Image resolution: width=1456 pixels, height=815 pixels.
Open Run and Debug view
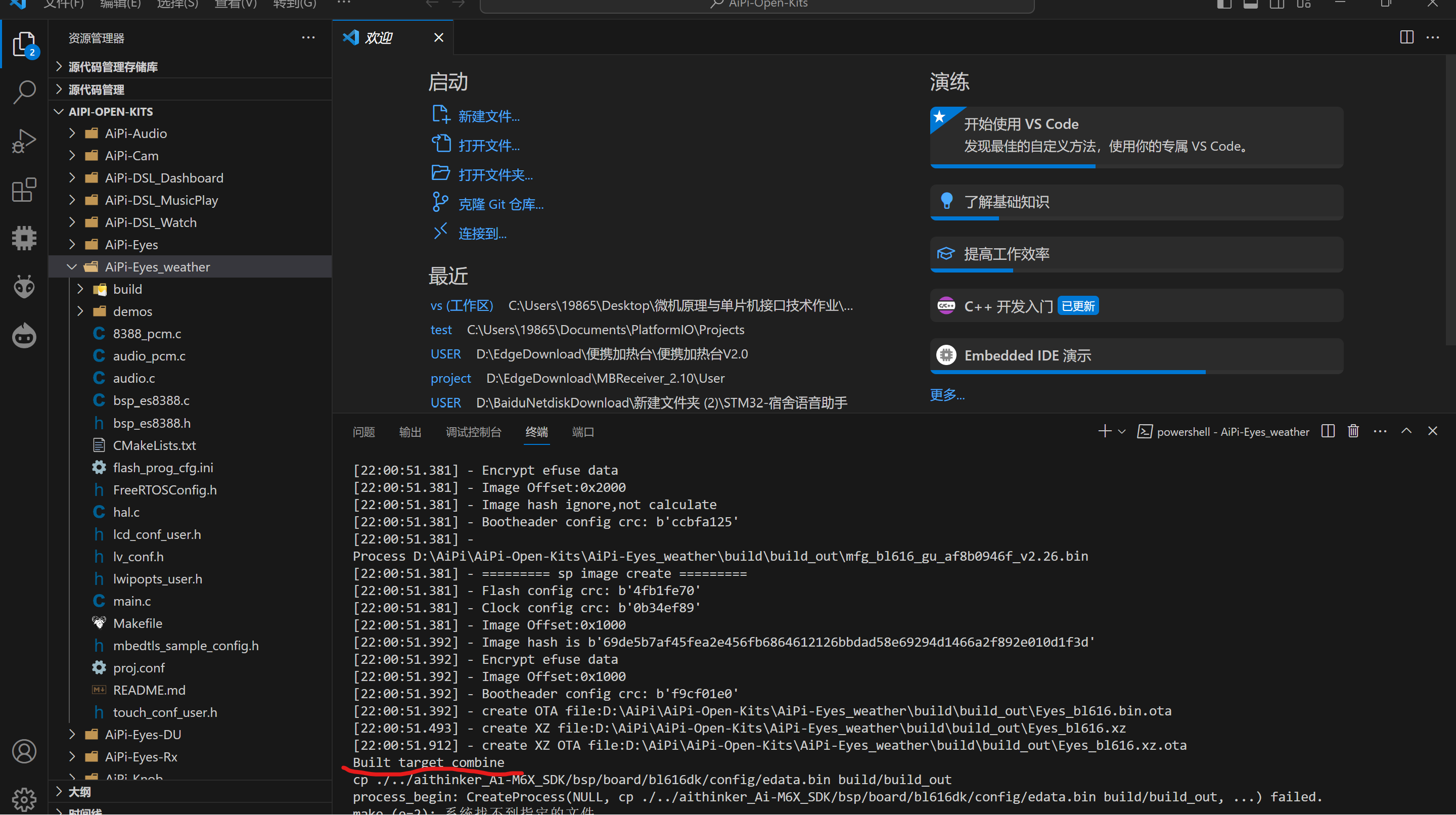point(24,141)
